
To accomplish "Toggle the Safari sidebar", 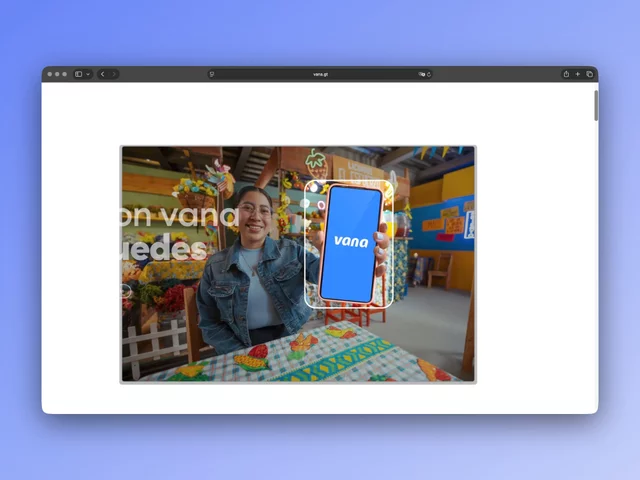I will point(78,74).
